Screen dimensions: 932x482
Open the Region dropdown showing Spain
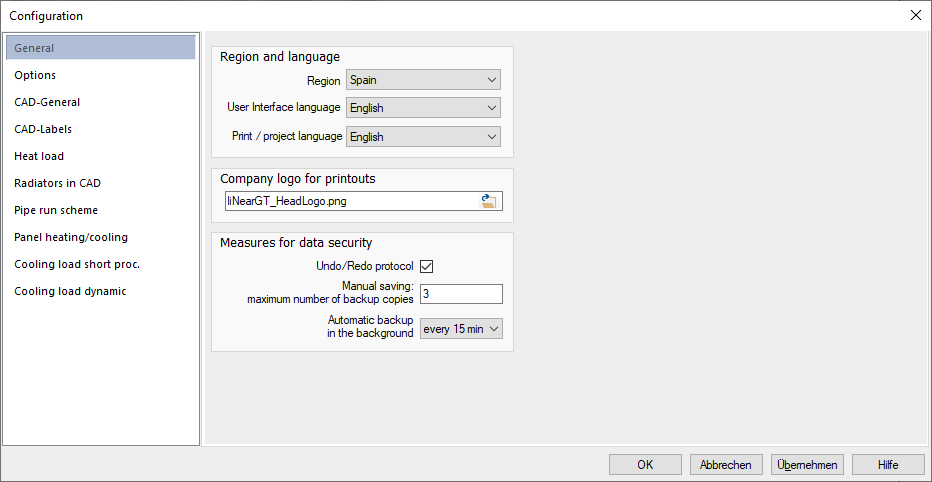click(x=423, y=79)
